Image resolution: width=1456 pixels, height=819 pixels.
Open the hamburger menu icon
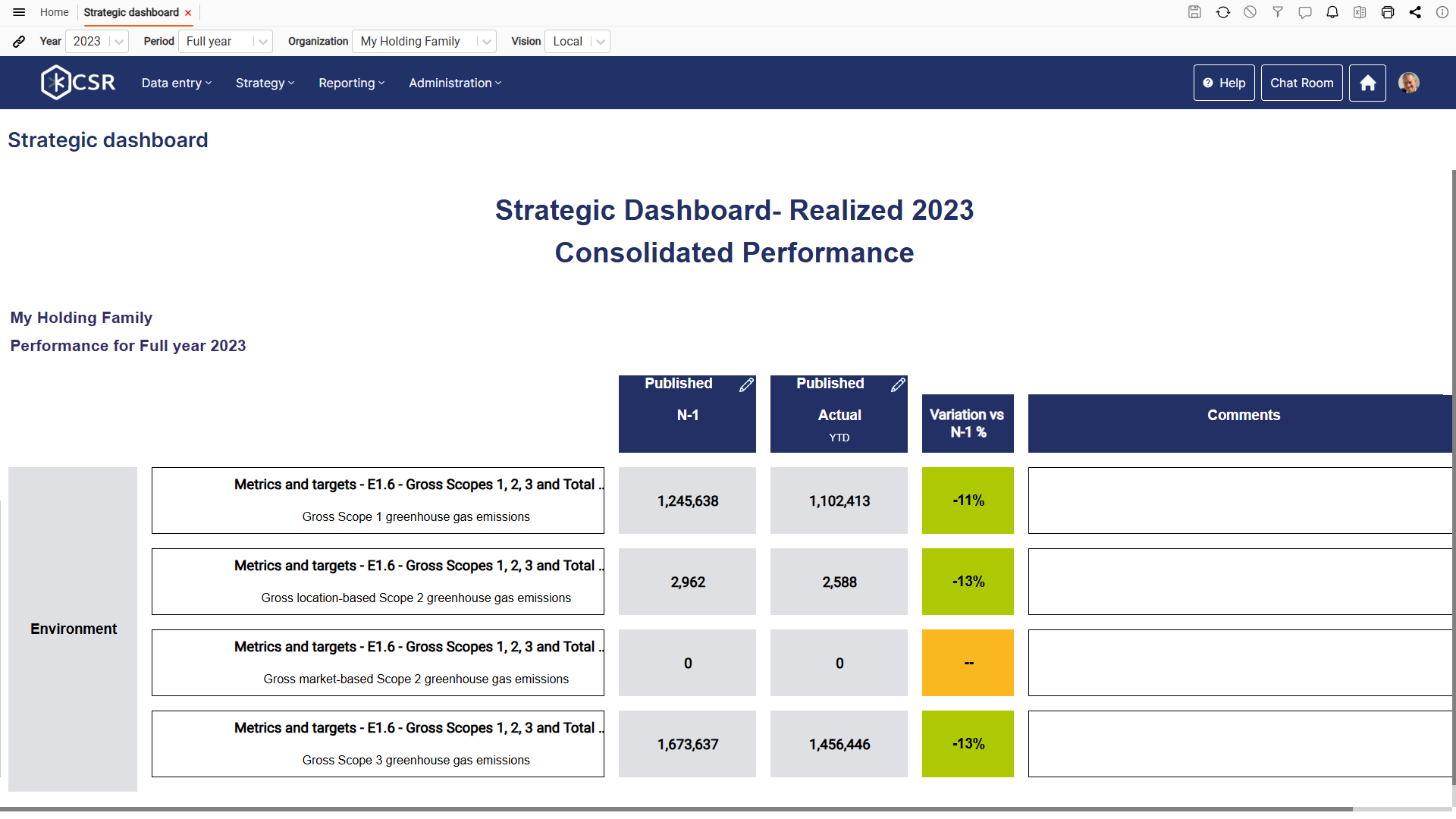point(19,12)
